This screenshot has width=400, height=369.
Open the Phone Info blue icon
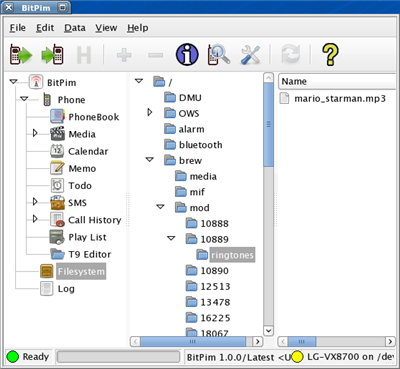187,54
